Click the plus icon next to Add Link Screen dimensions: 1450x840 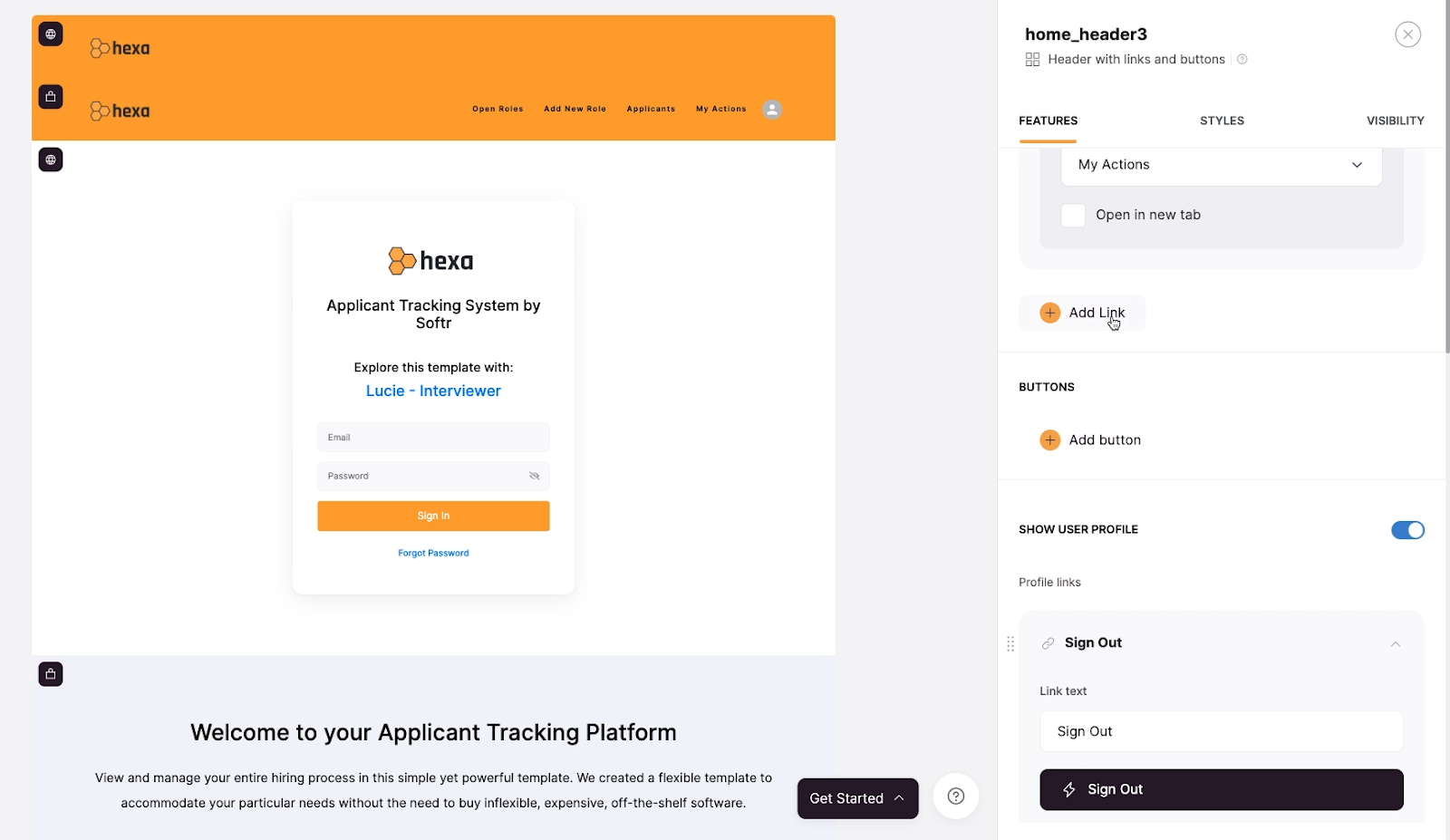[1049, 313]
